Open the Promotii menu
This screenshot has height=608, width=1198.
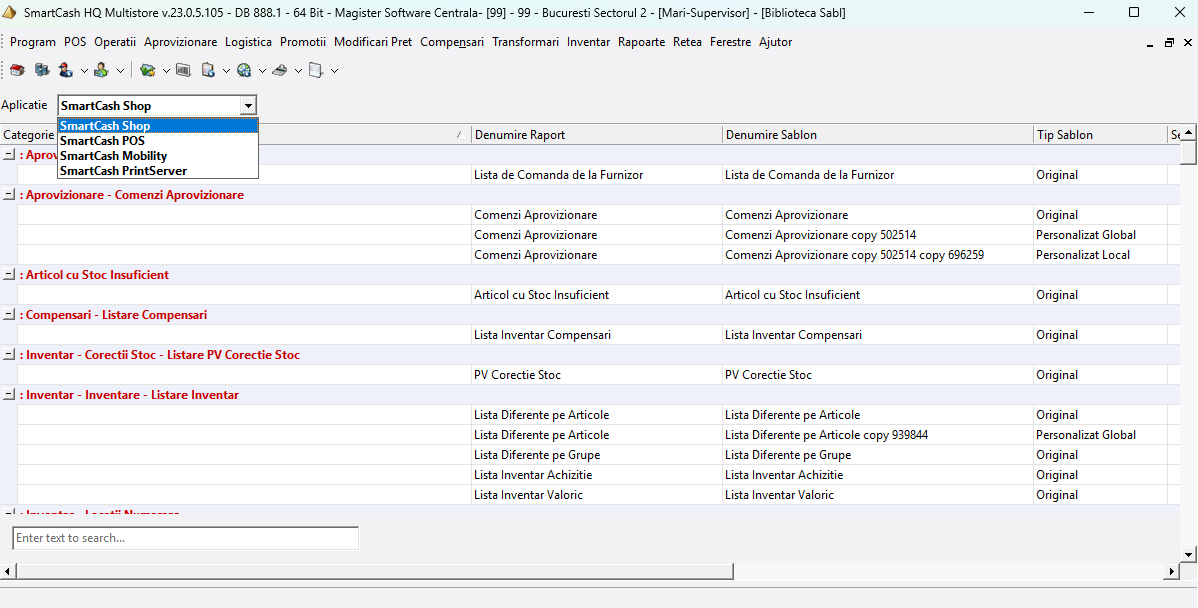tap(303, 42)
